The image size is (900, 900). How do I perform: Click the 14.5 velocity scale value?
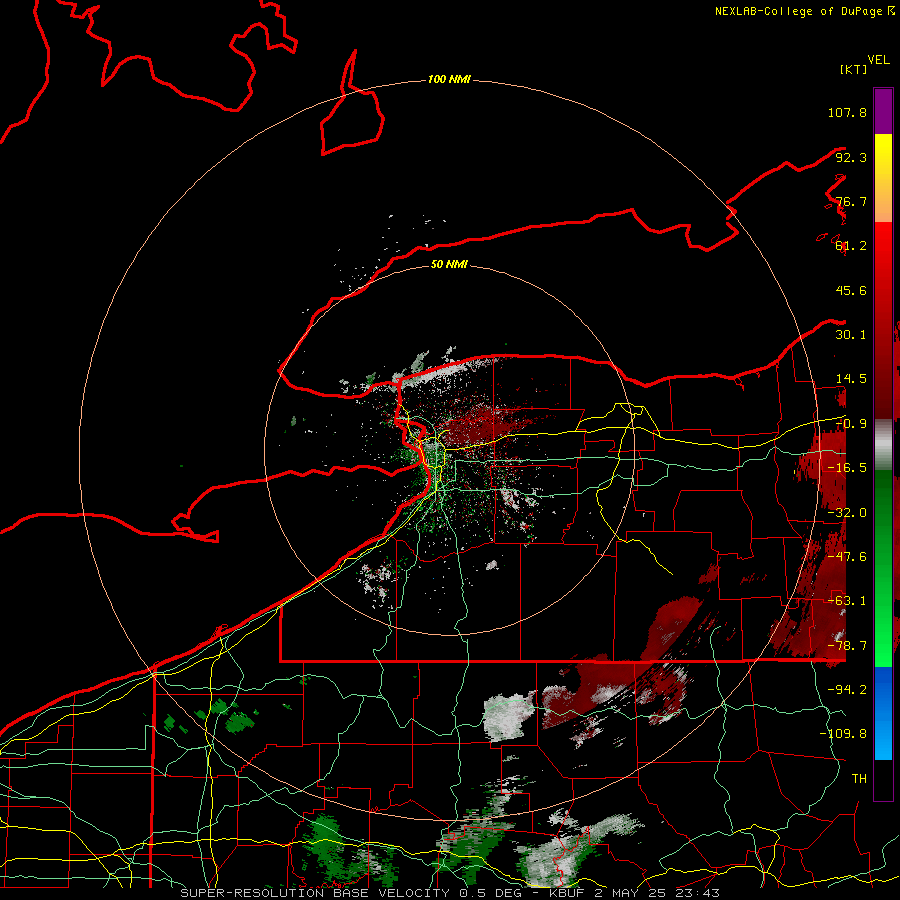(851, 379)
